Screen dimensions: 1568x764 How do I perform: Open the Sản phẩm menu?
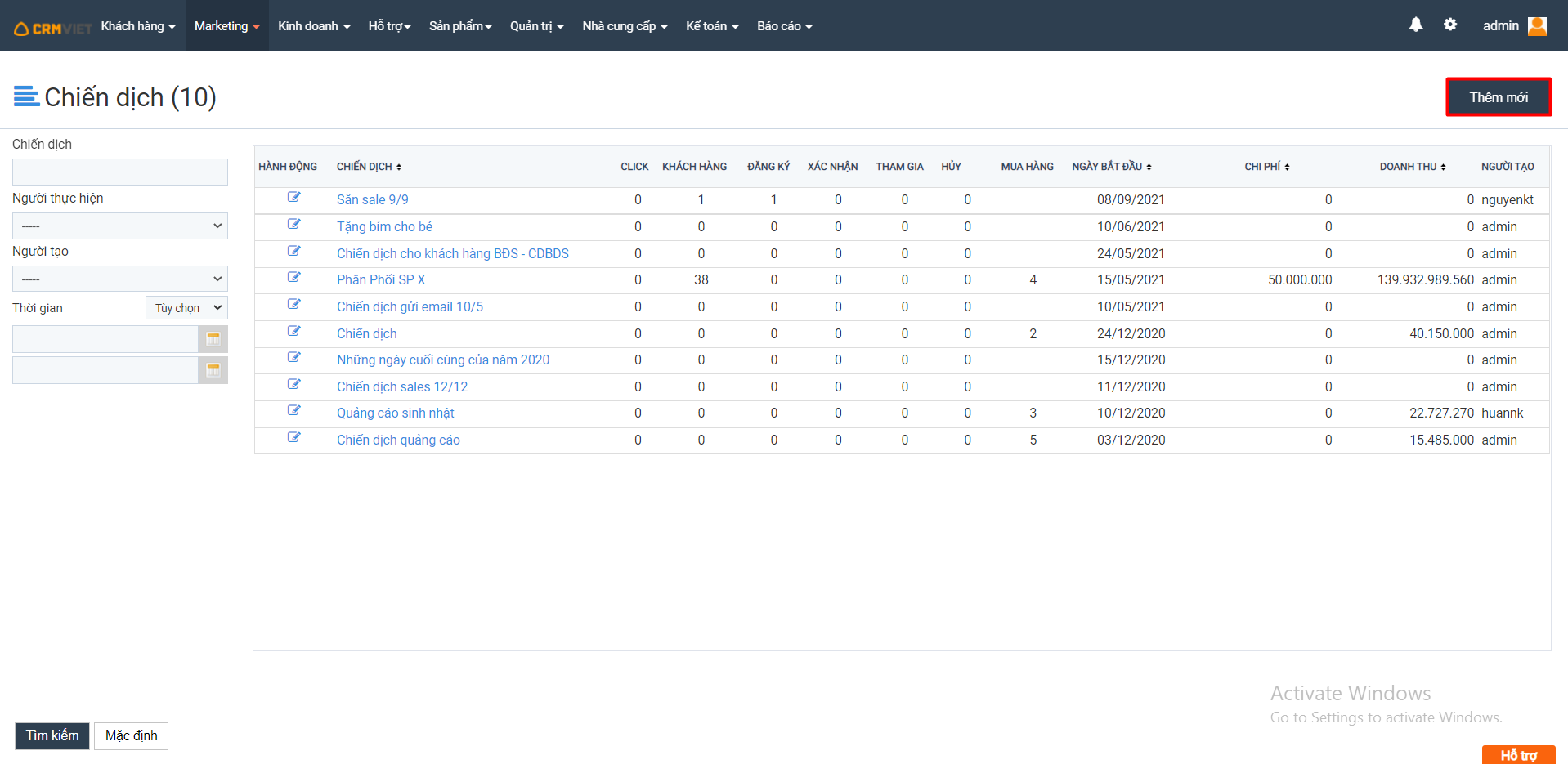[x=460, y=26]
